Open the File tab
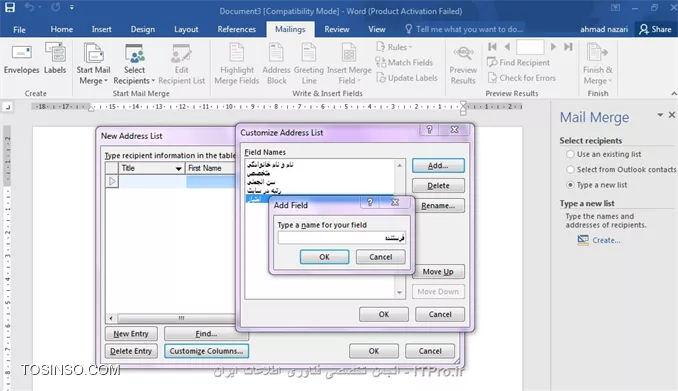 [19, 29]
